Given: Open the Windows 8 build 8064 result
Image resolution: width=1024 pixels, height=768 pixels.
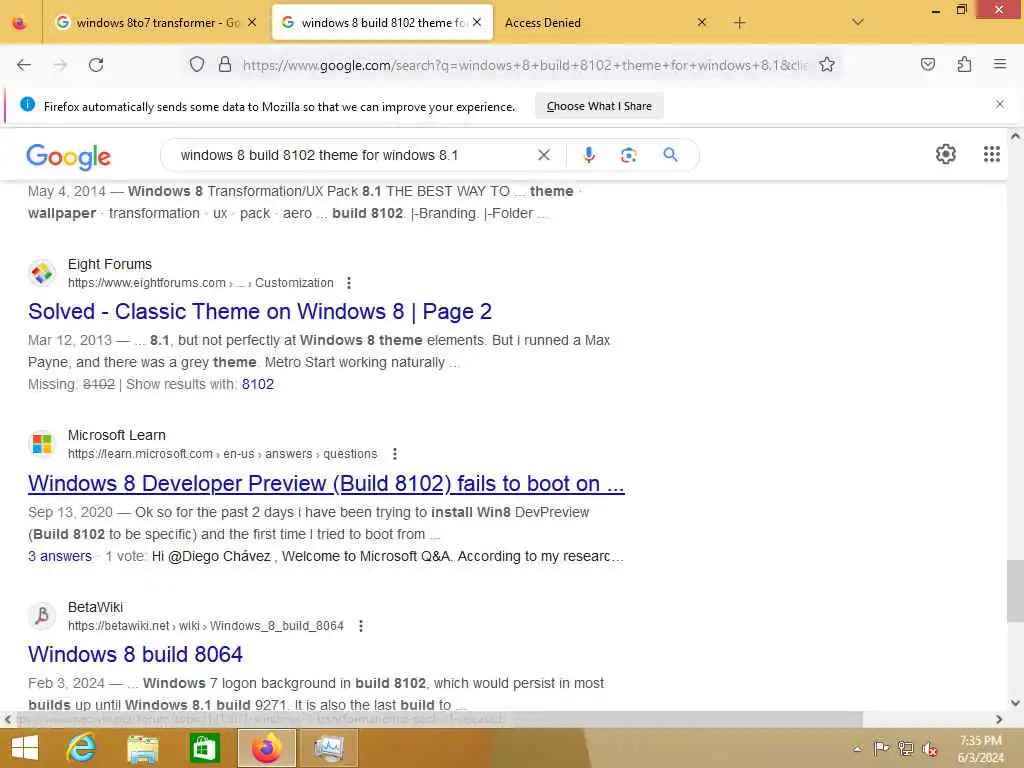Looking at the screenshot, I should (x=135, y=654).
